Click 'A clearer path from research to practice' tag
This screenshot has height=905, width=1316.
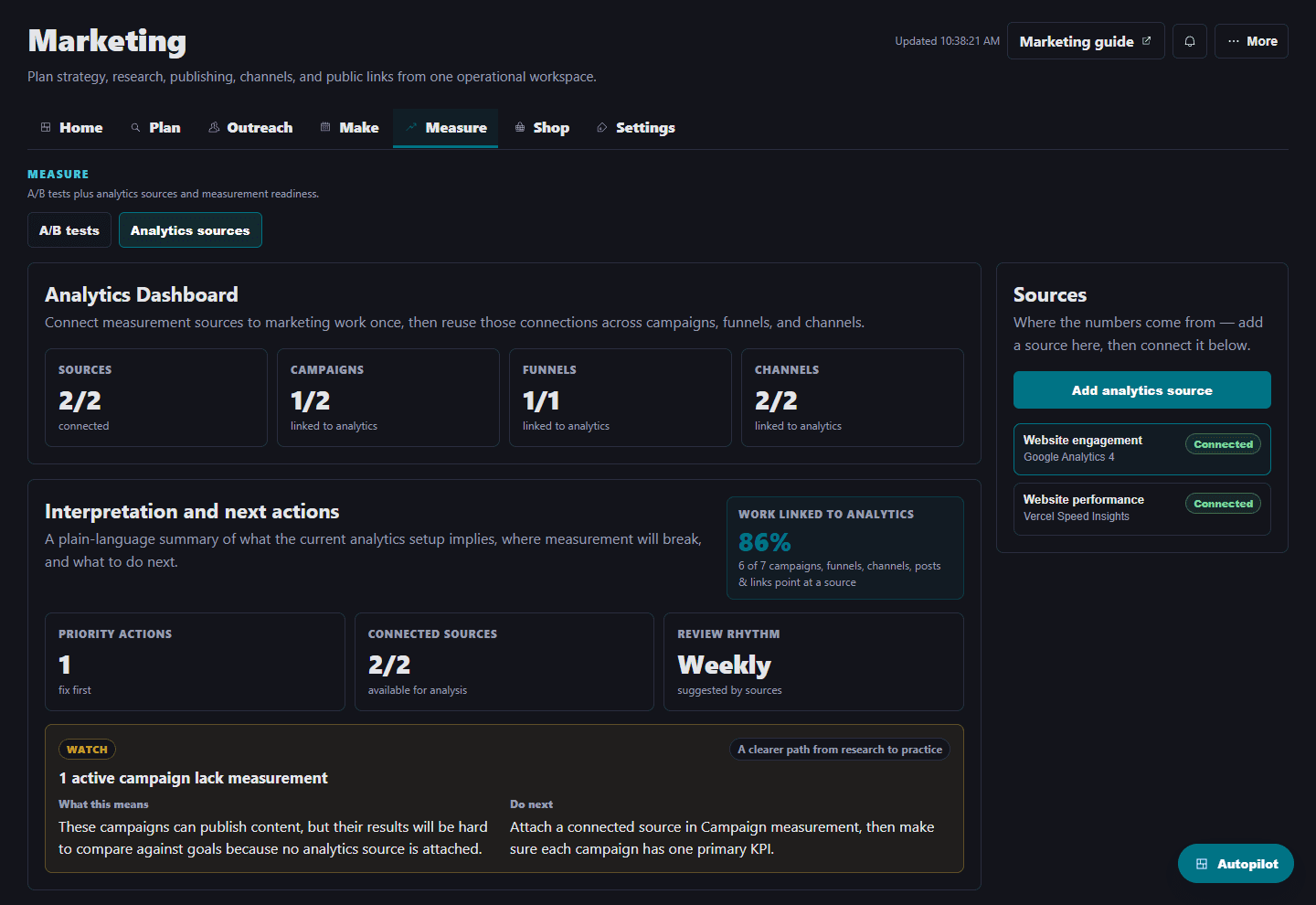click(x=840, y=750)
